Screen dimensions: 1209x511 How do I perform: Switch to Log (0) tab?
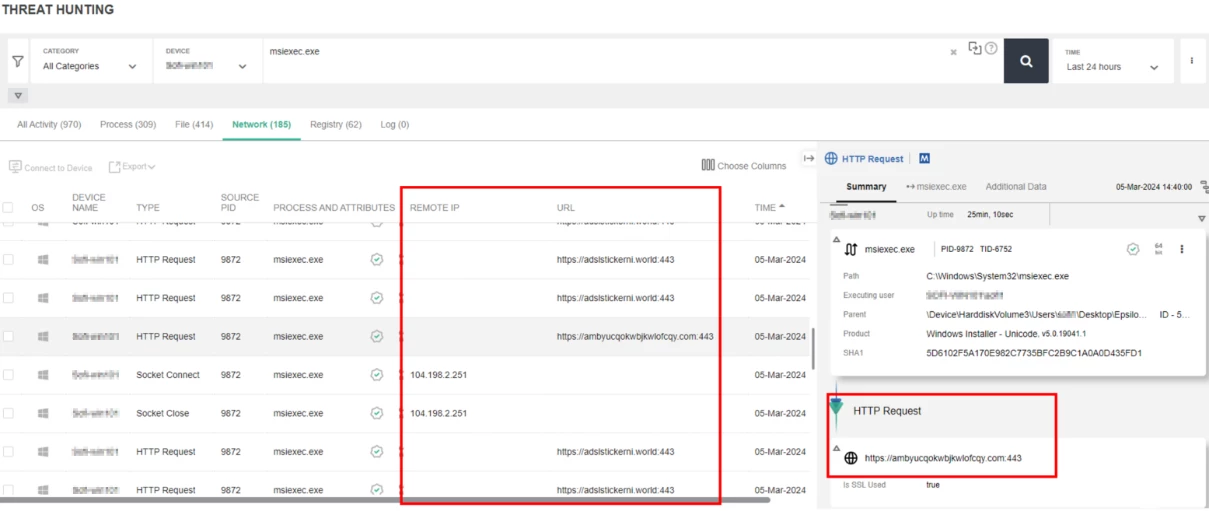click(x=395, y=125)
